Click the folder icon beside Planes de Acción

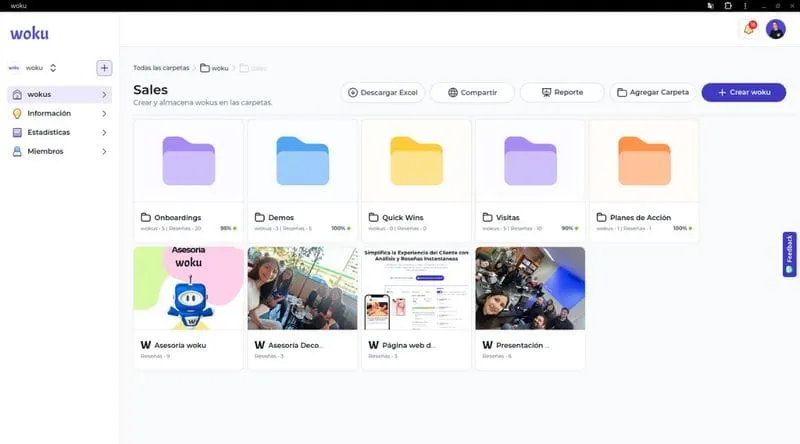(x=602, y=217)
